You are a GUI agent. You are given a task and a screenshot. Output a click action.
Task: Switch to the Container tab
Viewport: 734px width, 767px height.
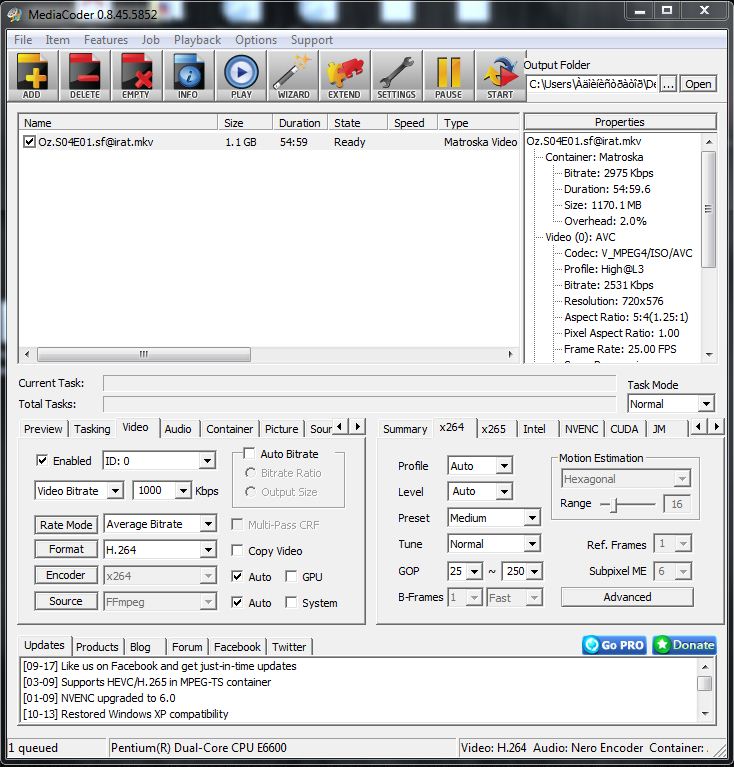[x=229, y=429]
